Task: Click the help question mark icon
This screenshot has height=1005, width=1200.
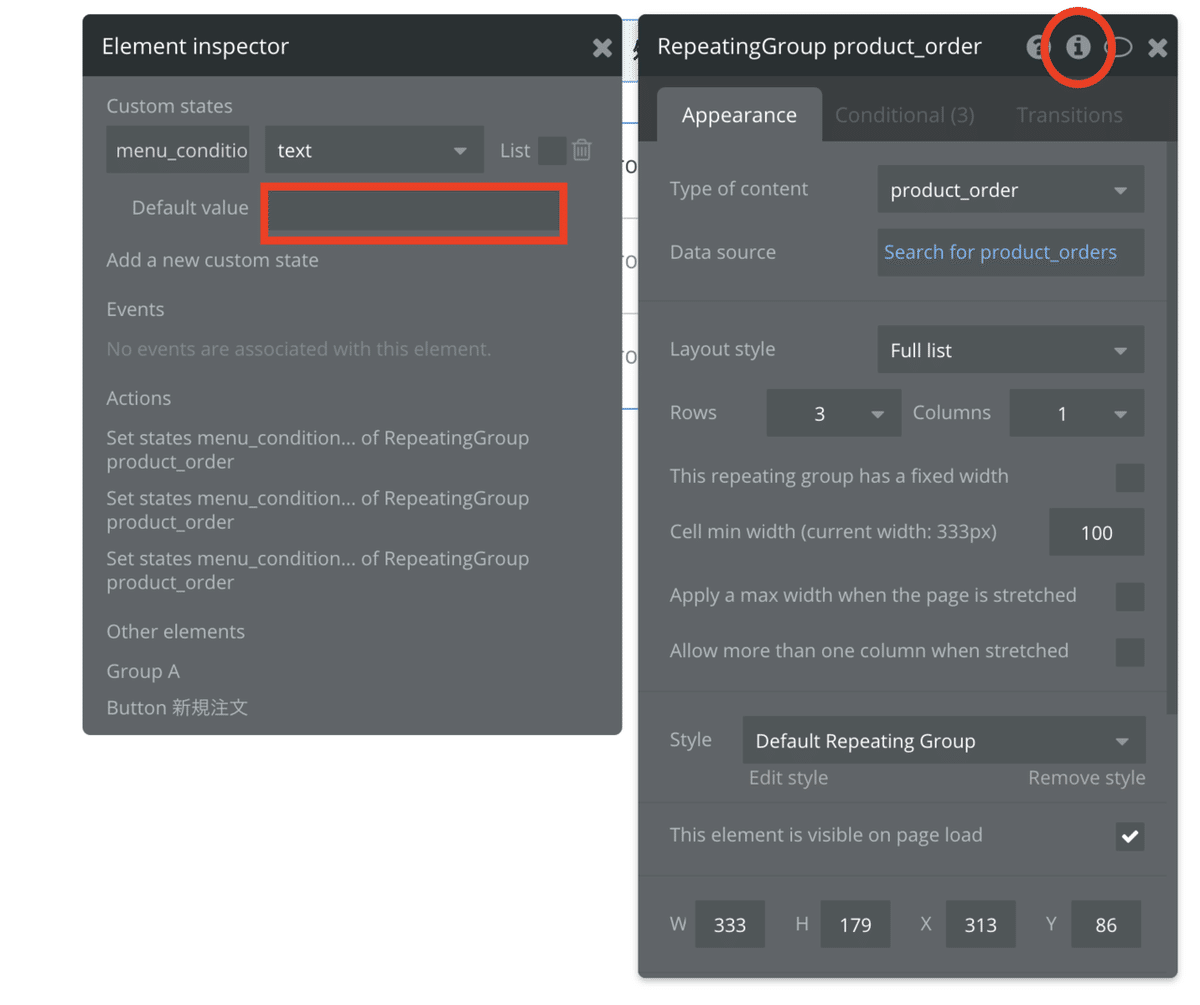Action: (1037, 47)
